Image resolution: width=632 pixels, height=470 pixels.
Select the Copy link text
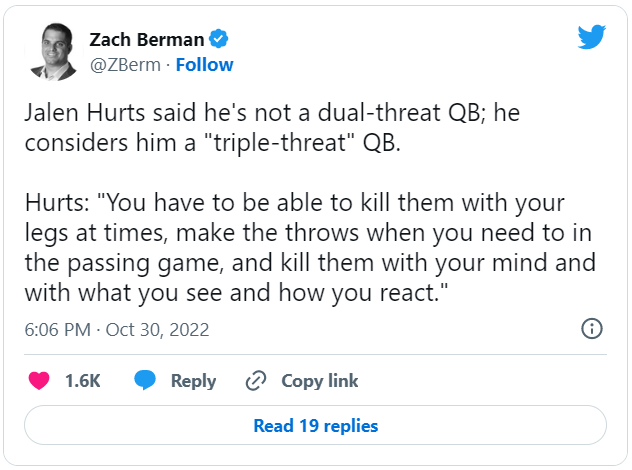tap(319, 380)
